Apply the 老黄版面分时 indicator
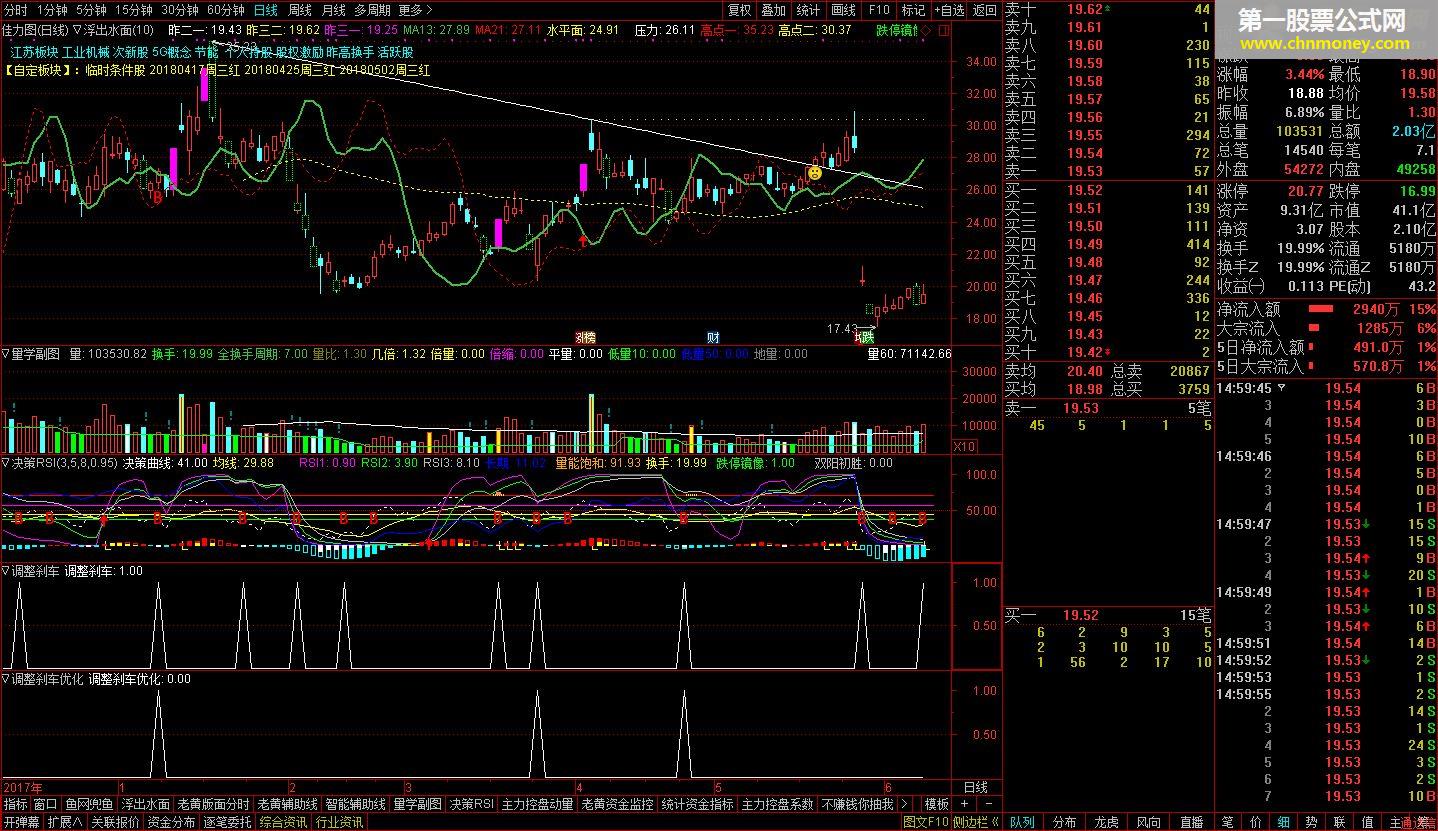Viewport: 1438px width, 831px height. coord(213,804)
